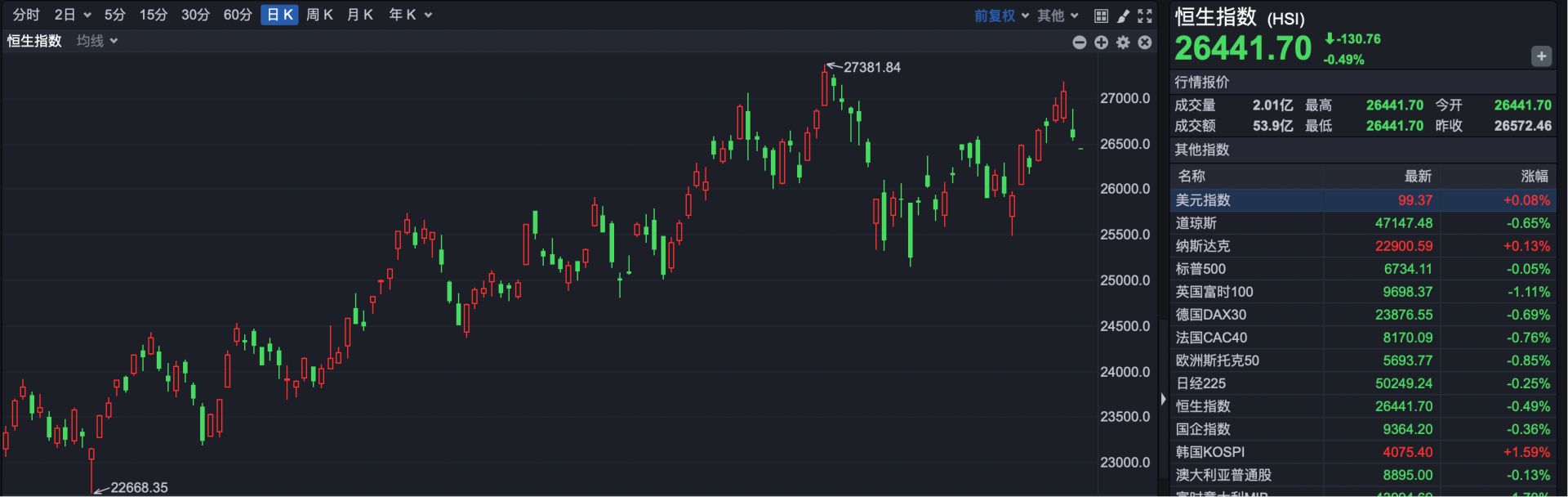
Task: Open the 前复权 adjustment dropdown
Action: click(x=1001, y=16)
